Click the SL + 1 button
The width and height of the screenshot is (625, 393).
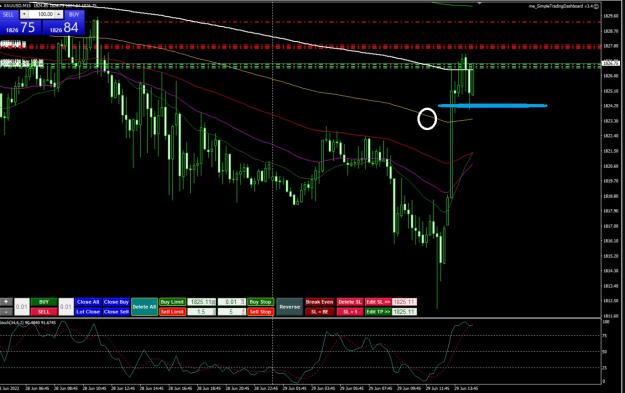click(350, 312)
